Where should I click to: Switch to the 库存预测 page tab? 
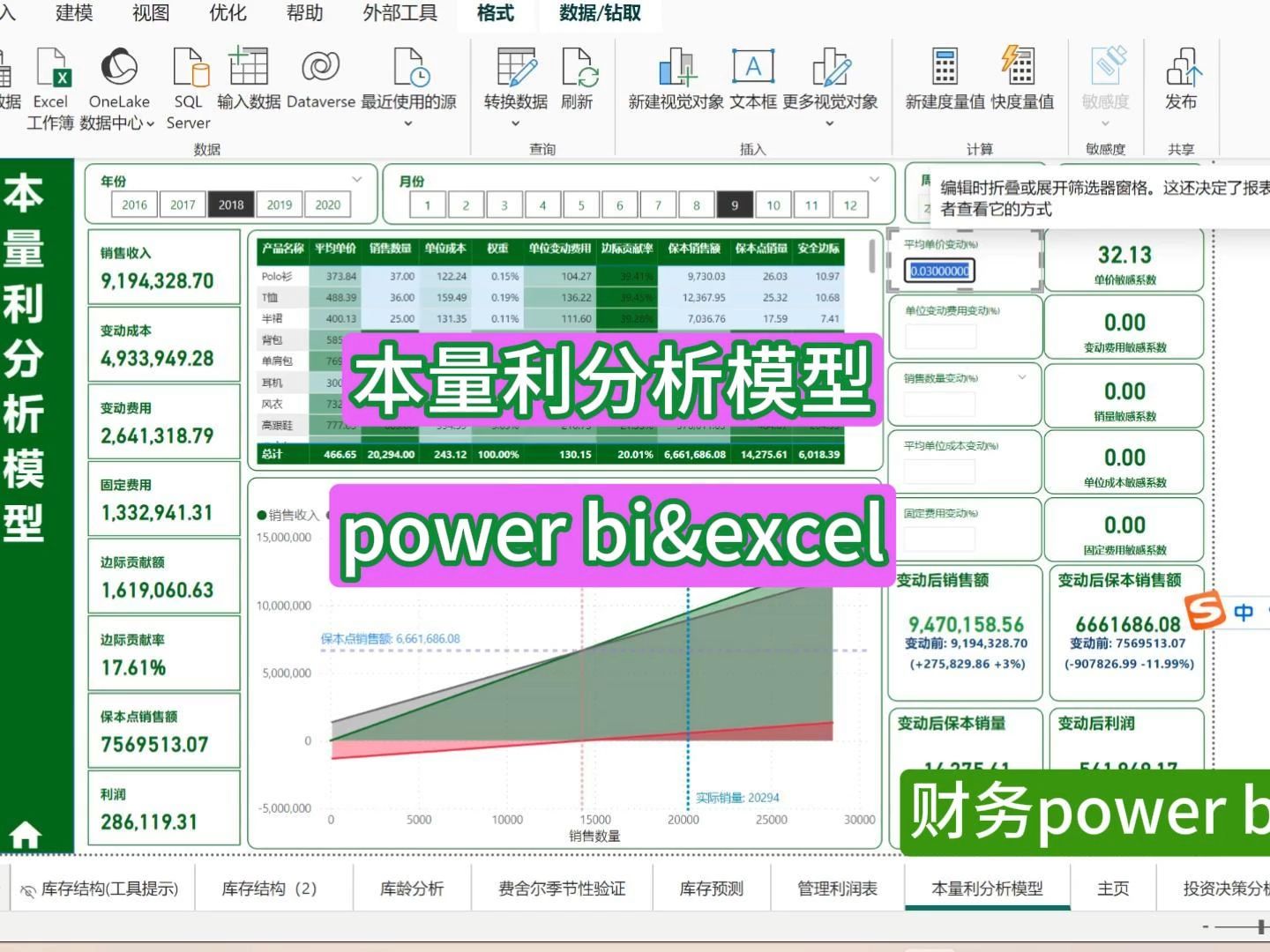[x=712, y=889]
